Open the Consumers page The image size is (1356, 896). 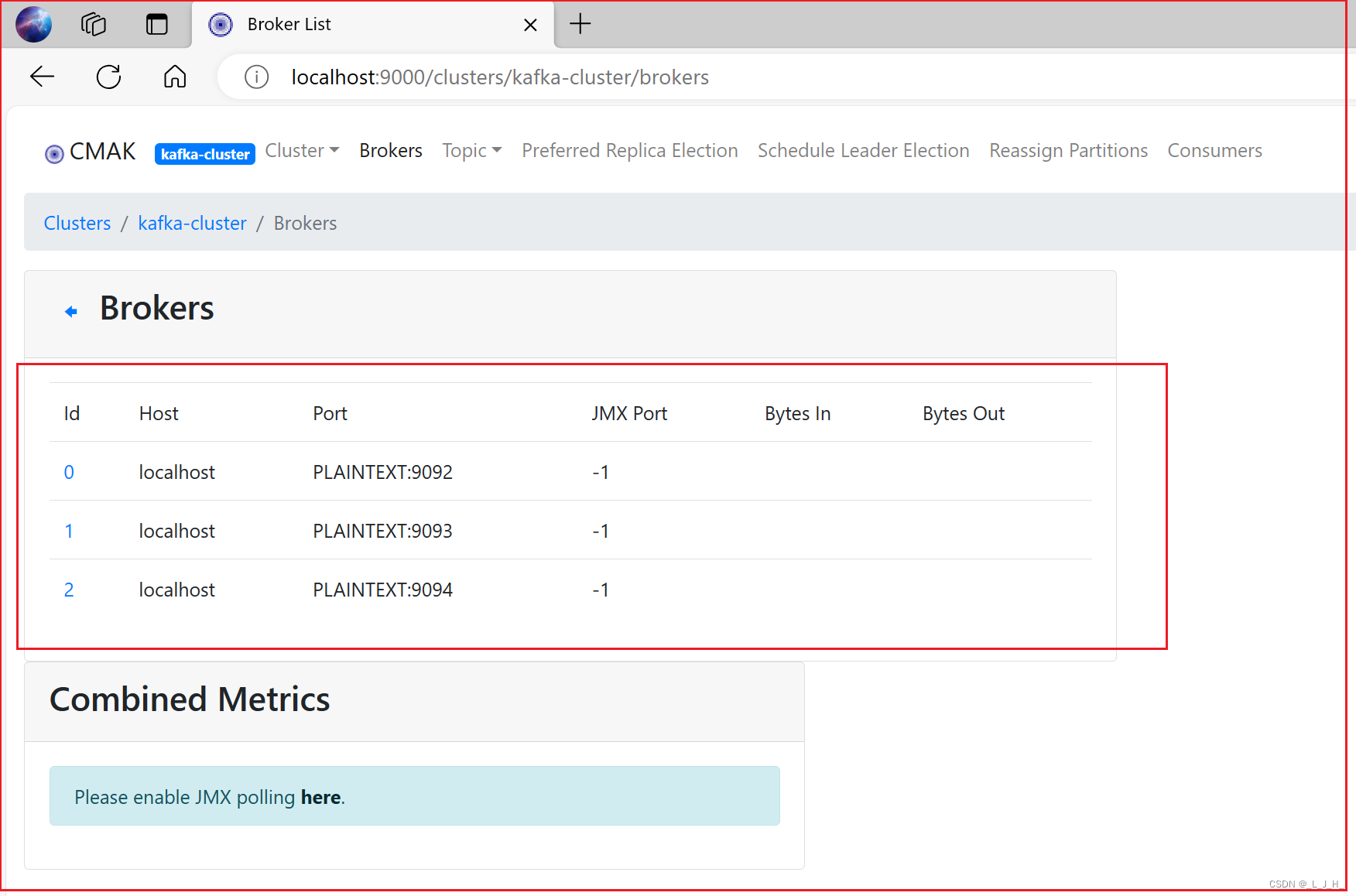pos(1214,150)
